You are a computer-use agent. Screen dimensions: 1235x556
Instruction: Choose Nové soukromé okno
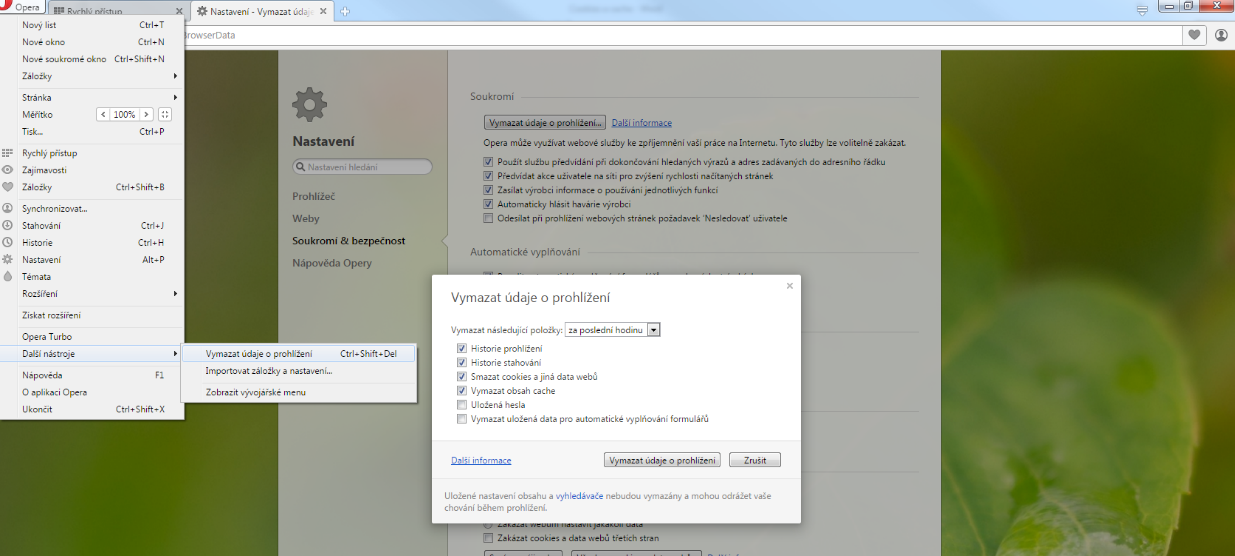pos(92,59)
